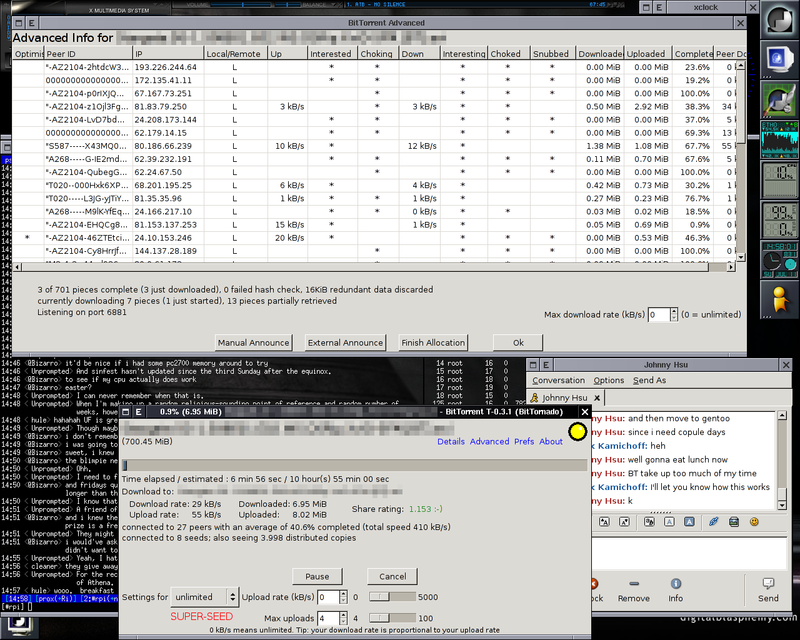Click the Manual Announce button
The image size is (800, 640).
point(254,342)
